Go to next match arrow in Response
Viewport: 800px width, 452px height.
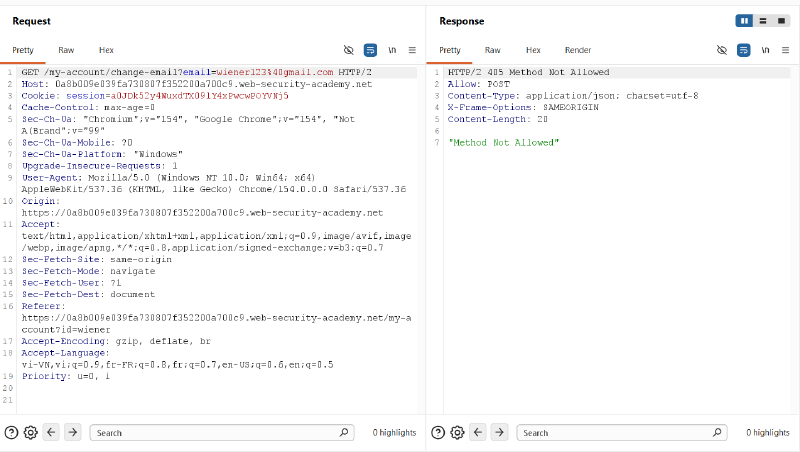[x=499, y=432]
